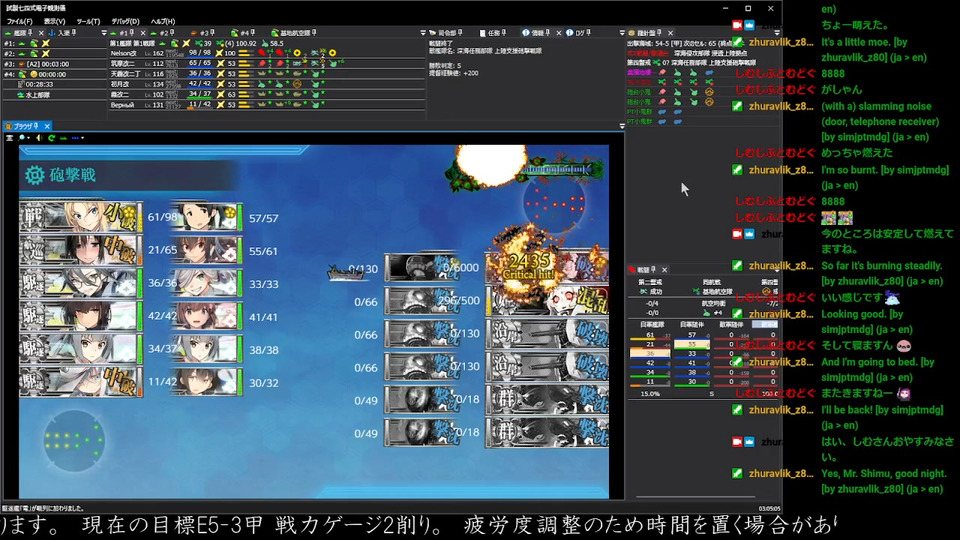Click the 任務 tab document icon
960x540 pixels.
483,33
